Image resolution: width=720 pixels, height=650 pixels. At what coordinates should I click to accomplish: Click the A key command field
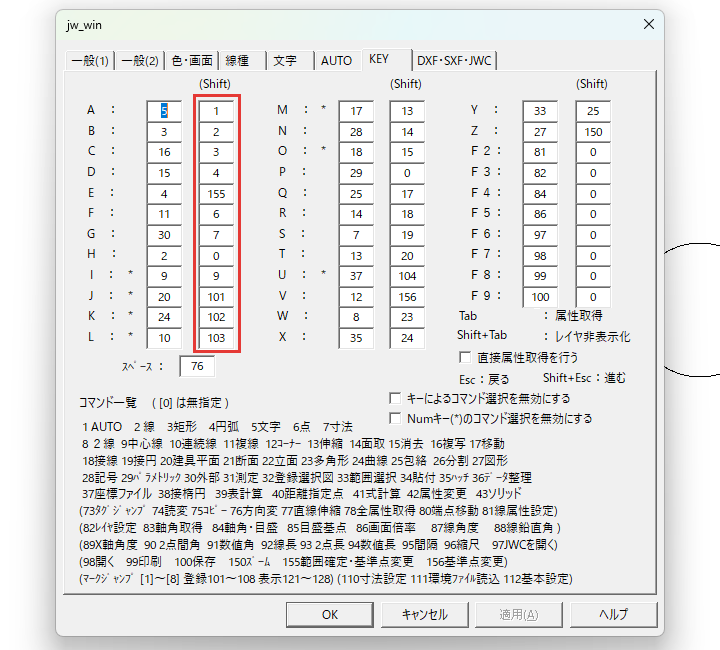[164, 111]
